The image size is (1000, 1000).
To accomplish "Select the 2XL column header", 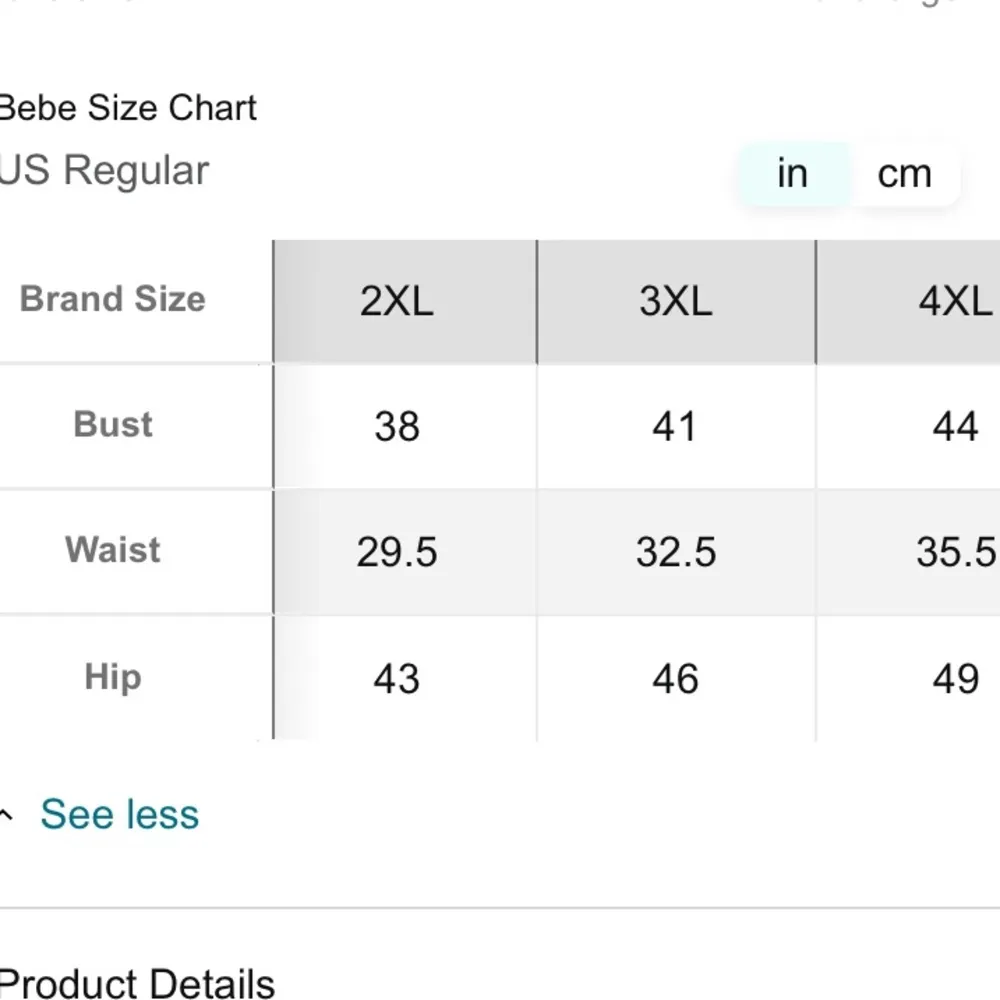I will coord(397,301).
